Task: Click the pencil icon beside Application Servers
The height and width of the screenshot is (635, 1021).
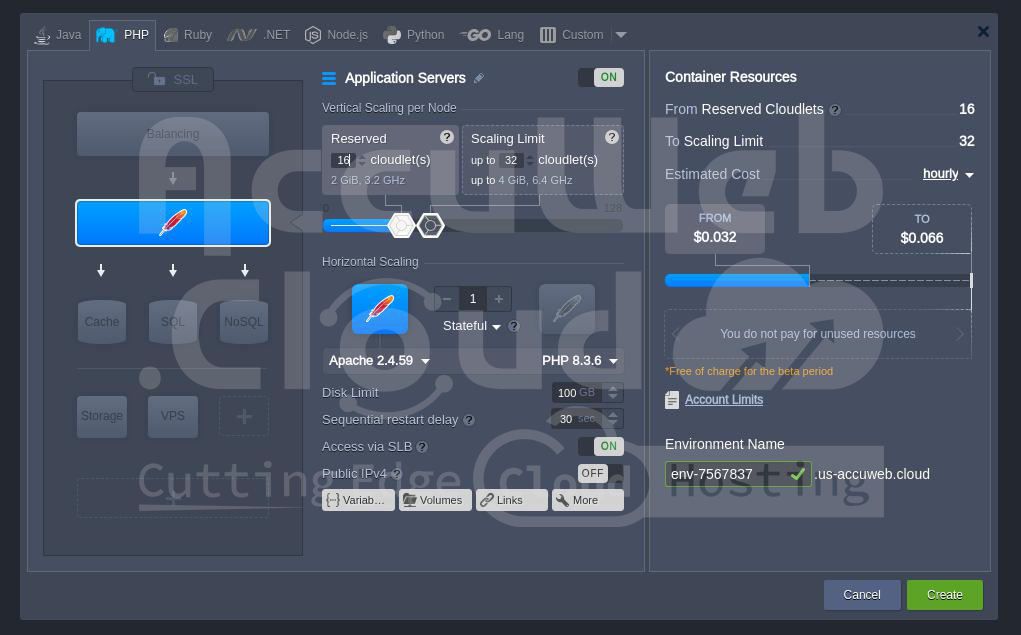Action: point(479,78)
